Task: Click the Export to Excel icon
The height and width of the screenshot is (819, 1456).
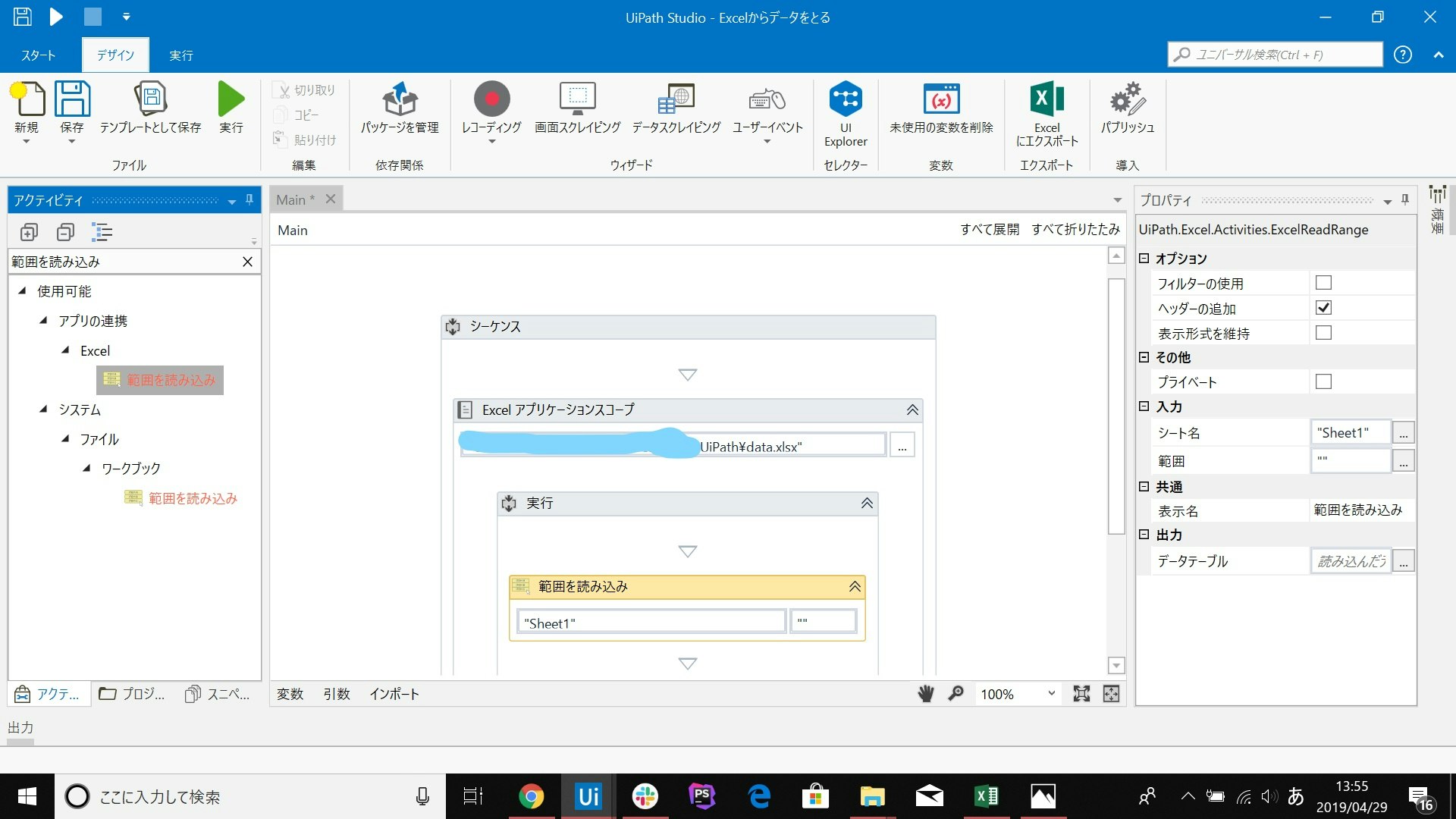Action: (1046, 99)
